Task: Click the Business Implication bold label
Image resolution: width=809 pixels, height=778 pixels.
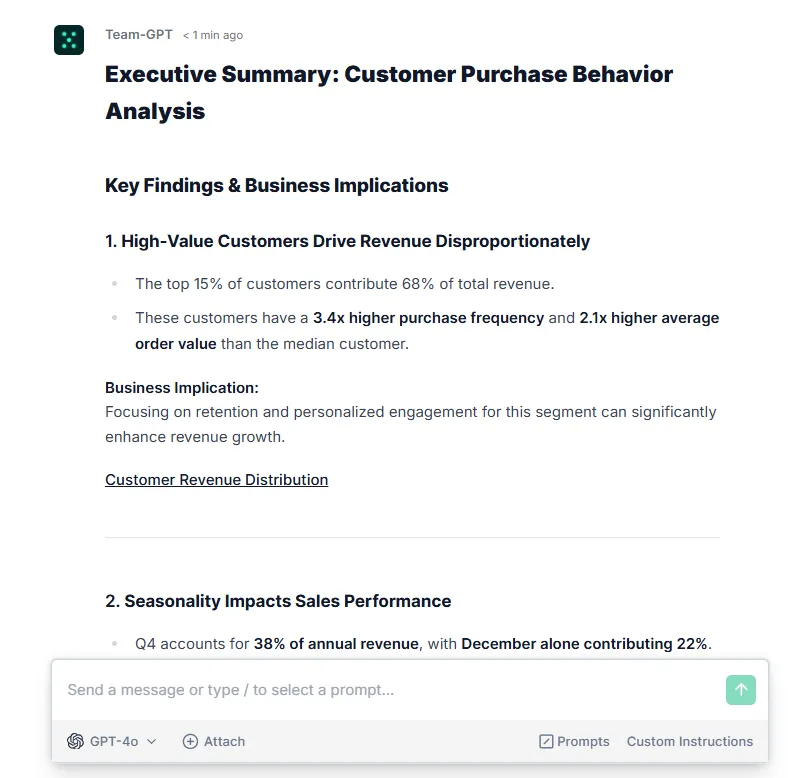Action: [182, 387]
